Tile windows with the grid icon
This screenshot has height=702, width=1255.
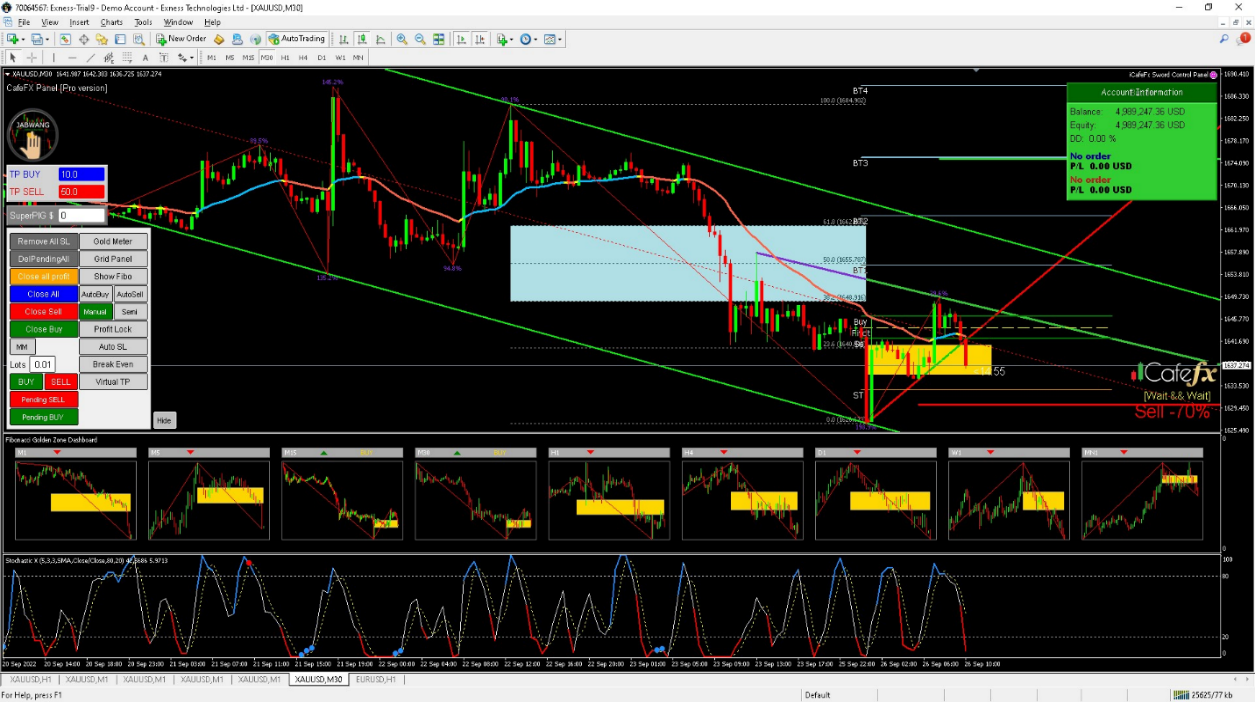(x=438, y=39)
